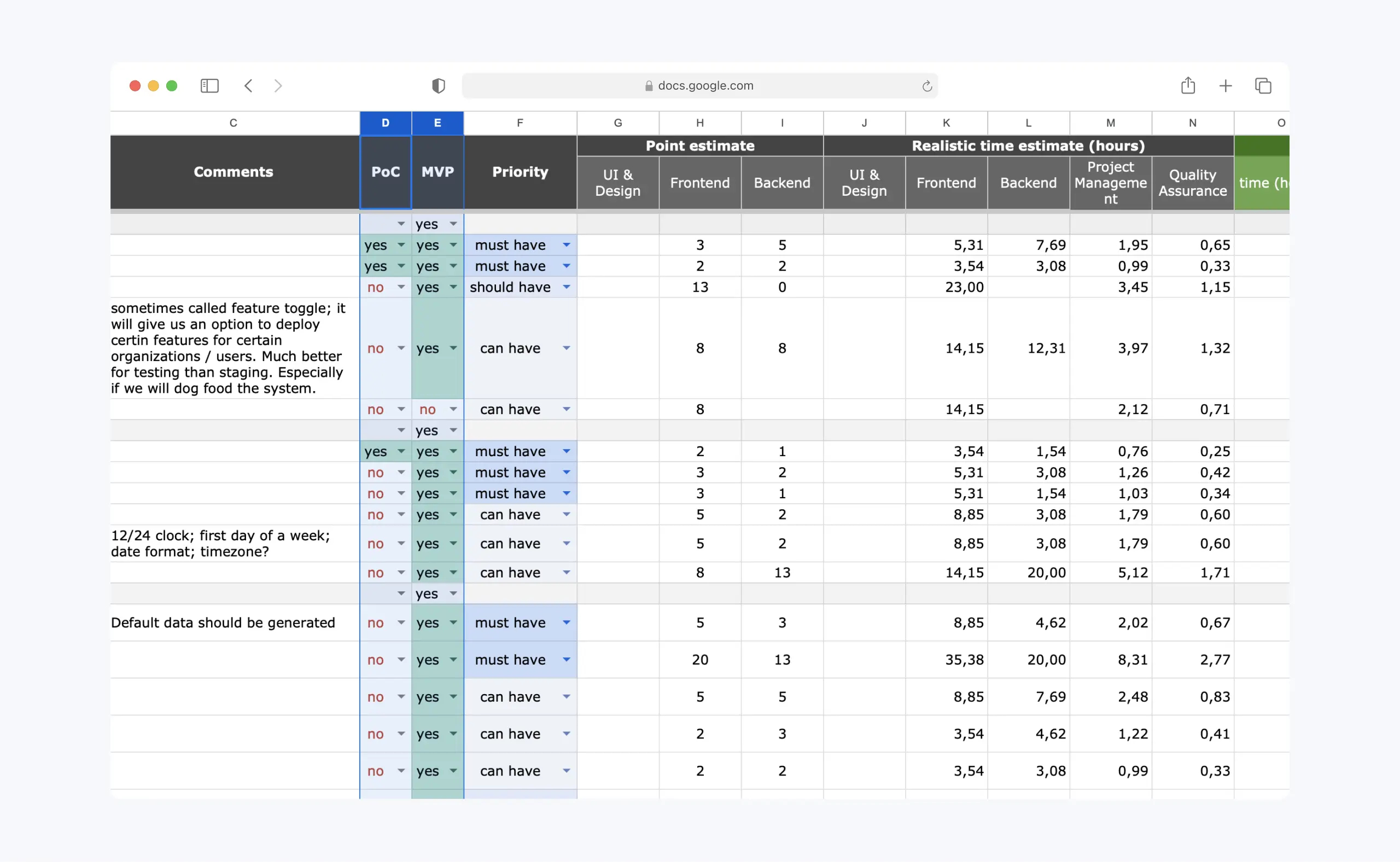The image size is (1400, 862).
Task: Click frontend point value 13
Action: (x=700, y=287)
